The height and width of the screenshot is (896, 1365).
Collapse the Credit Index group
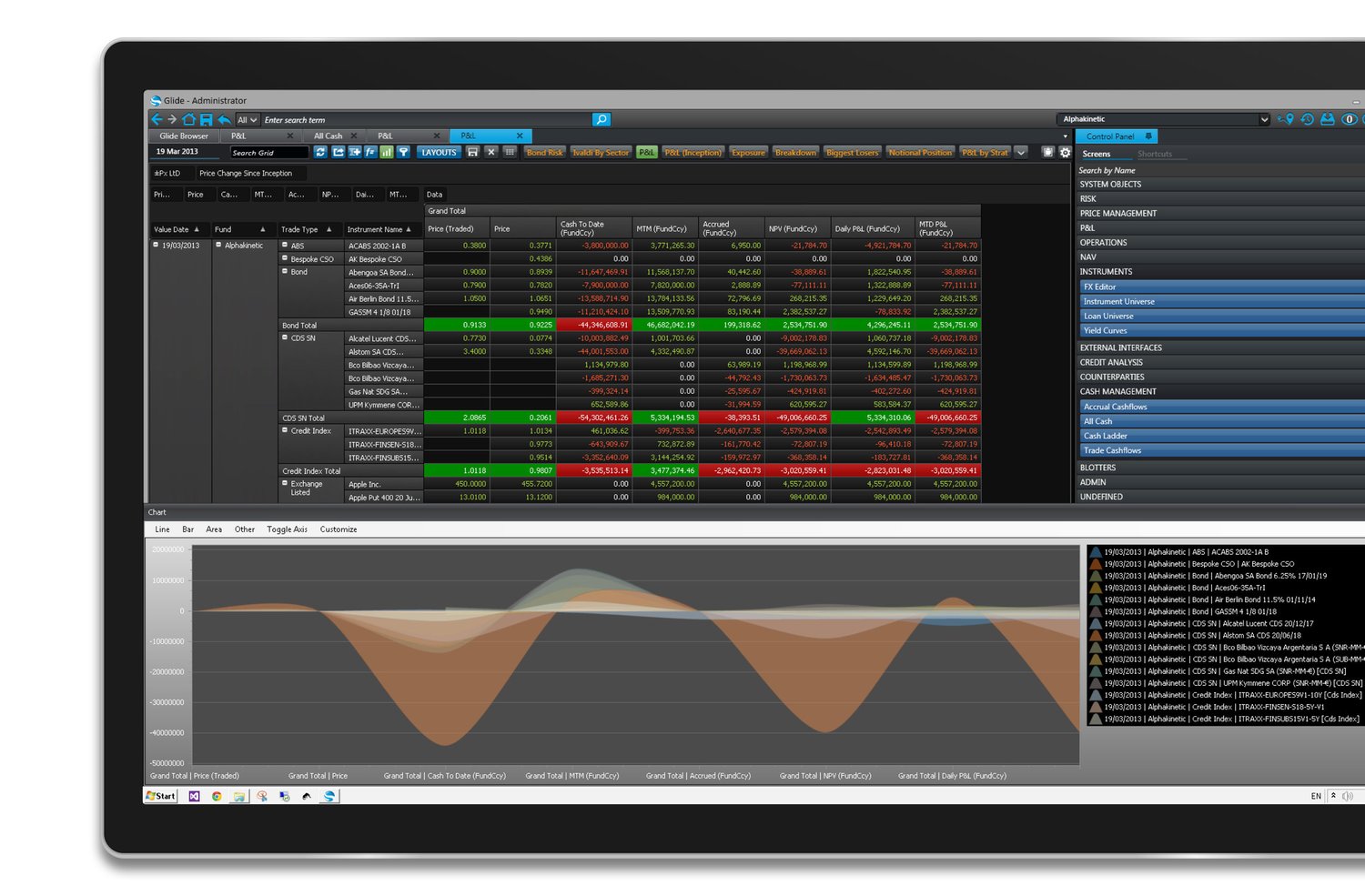(x=285, y=430)
